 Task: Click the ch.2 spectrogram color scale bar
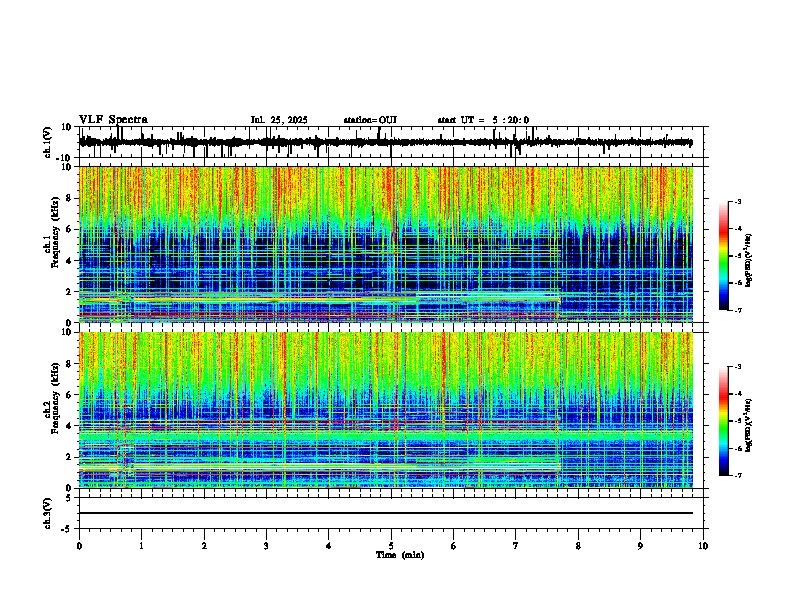[x=724, y=421]
